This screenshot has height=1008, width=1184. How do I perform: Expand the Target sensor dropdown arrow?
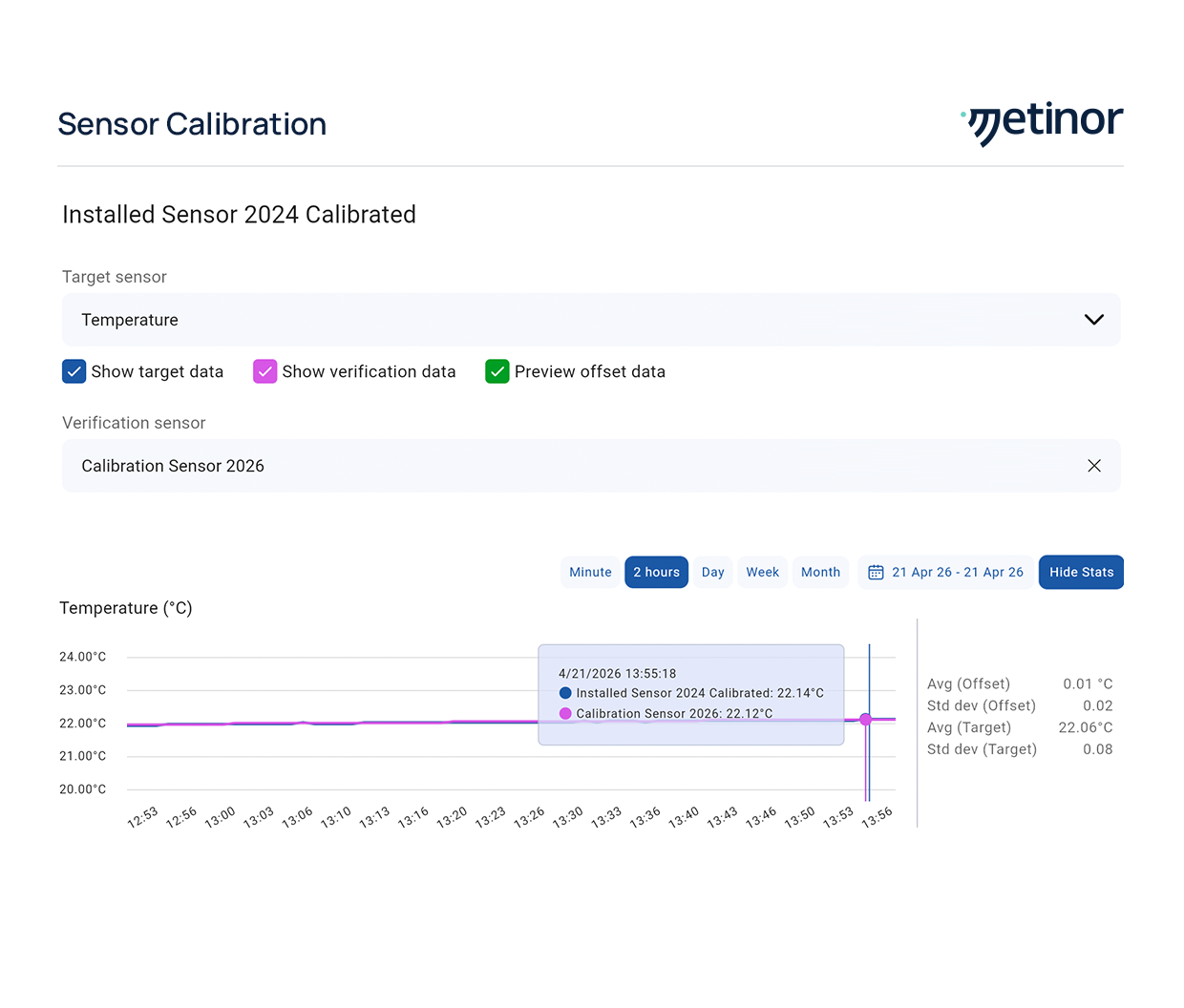tap(1093, 320)
